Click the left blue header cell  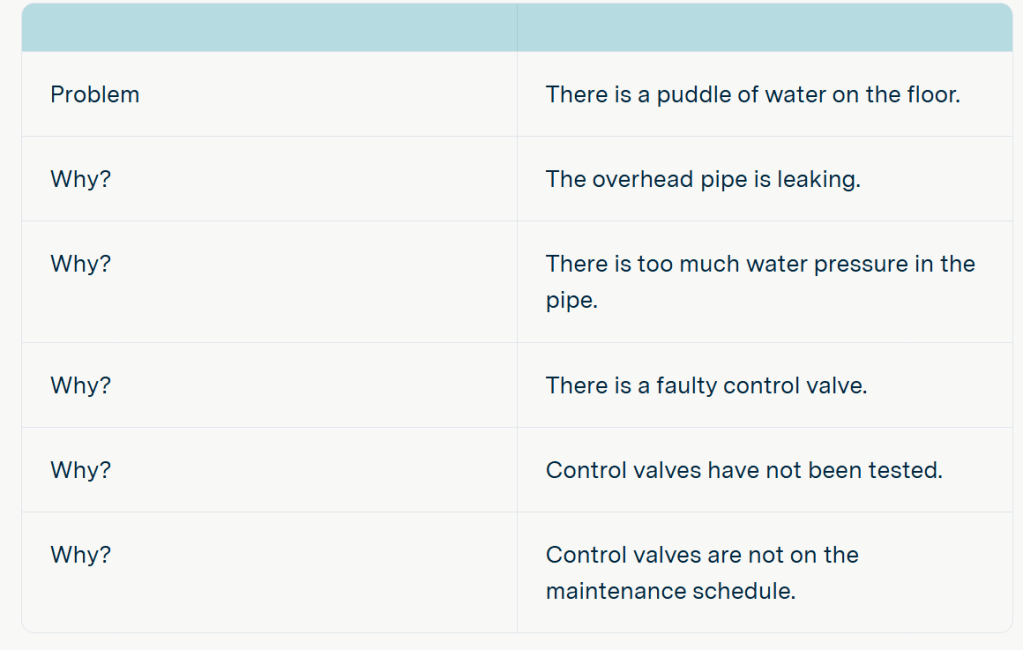pos(269,28)
